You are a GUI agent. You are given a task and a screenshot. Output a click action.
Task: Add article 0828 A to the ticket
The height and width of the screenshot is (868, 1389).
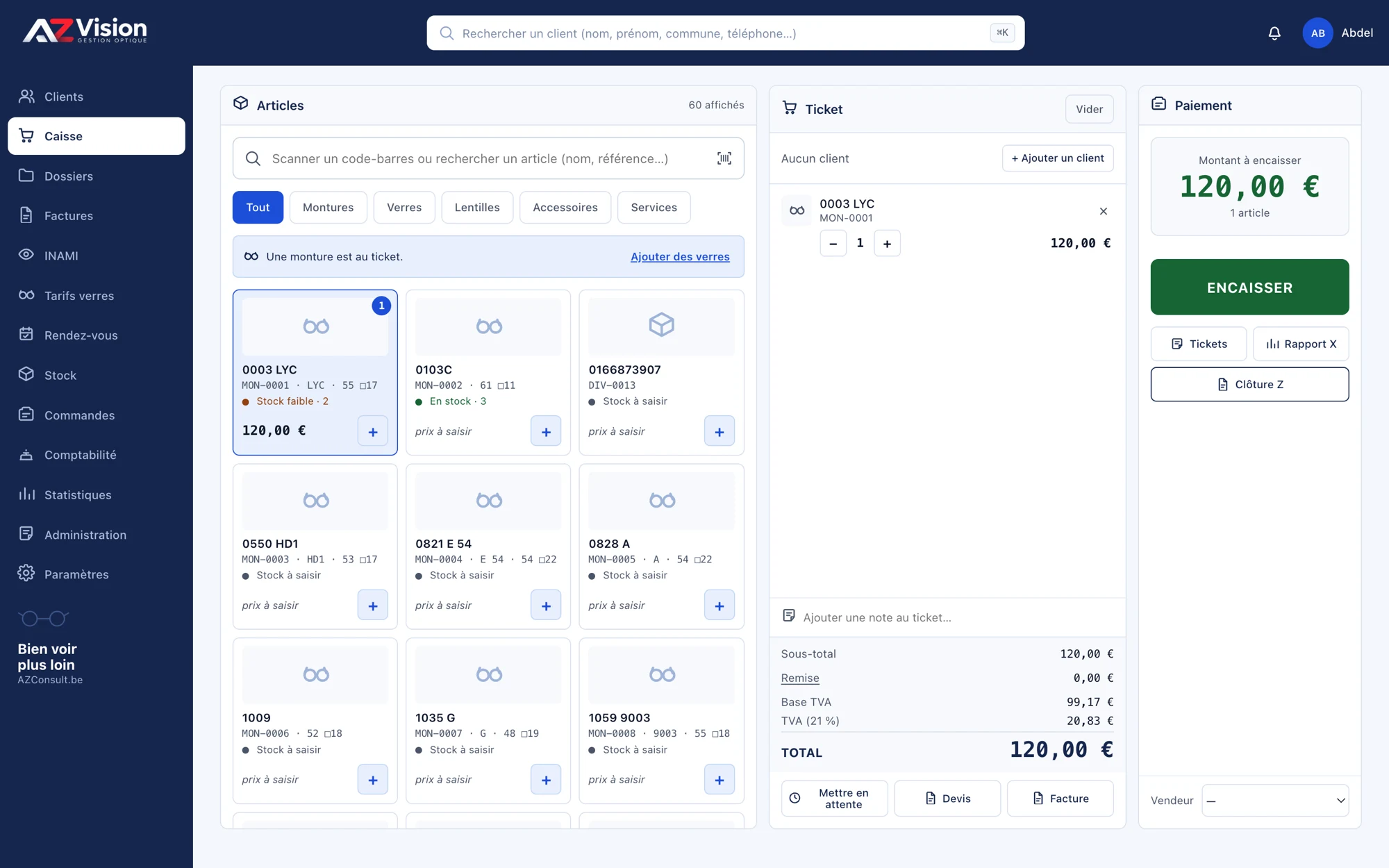pyautogui.click(x=720, y=606)
